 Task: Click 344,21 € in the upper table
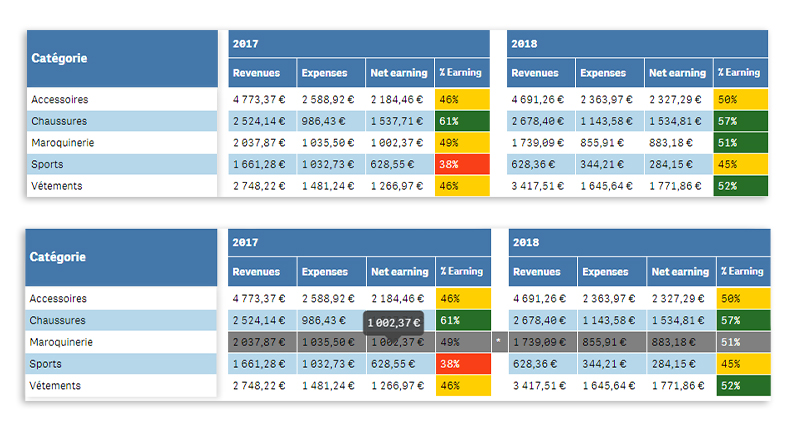point(602,164)
